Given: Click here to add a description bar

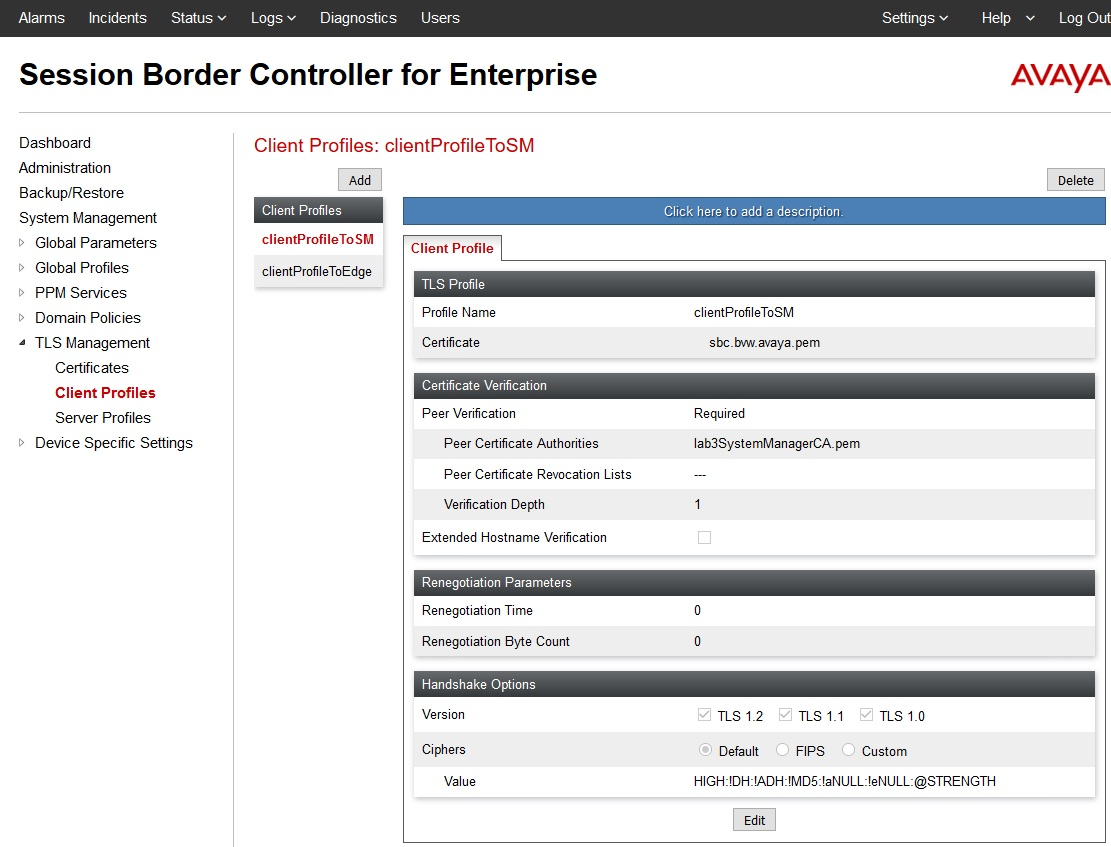Looking at the screenshot, I should pyautogui.click(x=754, y=211).
